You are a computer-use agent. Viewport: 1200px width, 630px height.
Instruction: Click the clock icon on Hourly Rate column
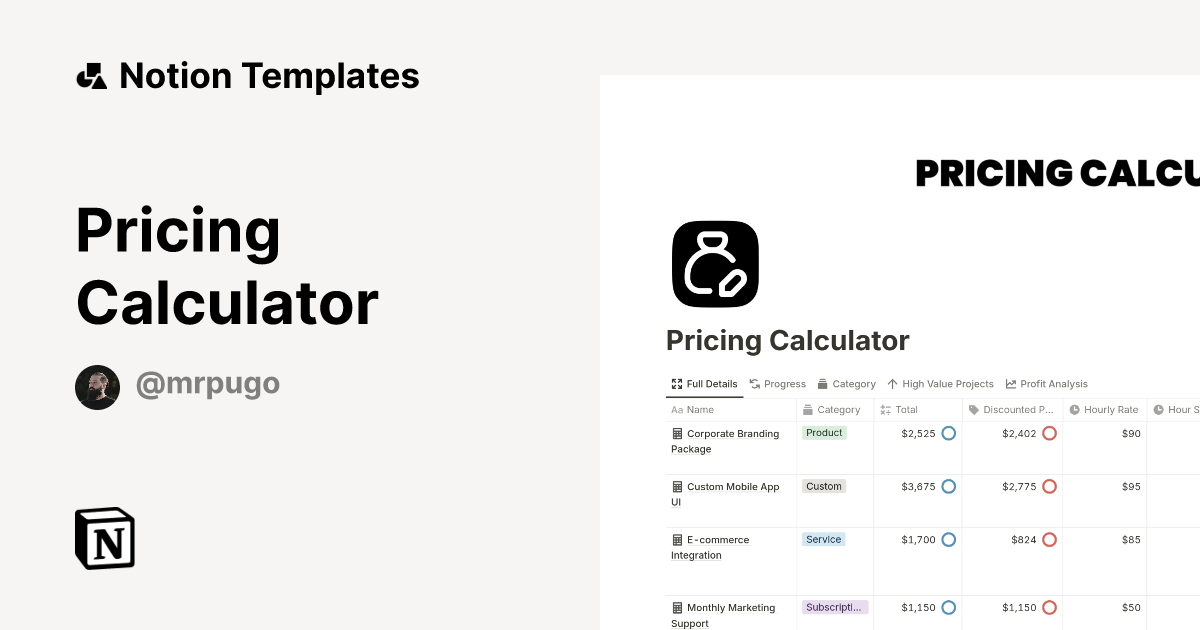[x=1073, y=409]
